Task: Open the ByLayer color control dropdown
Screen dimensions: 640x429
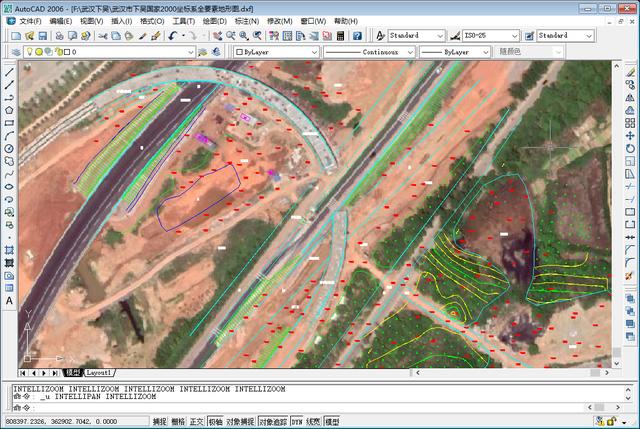Action: point(276,52)
